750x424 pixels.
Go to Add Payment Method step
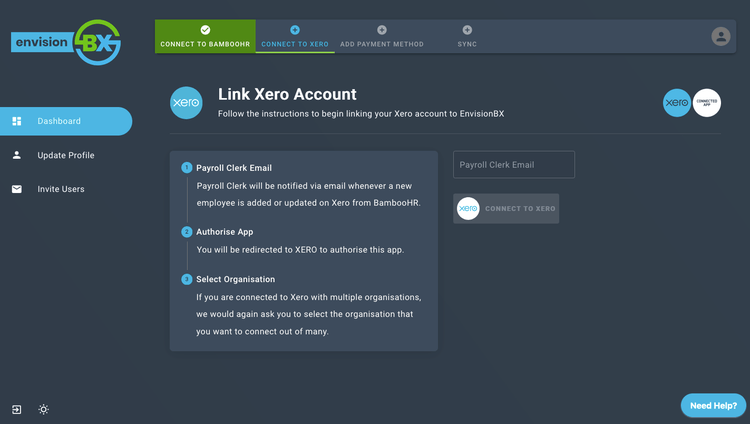click(381, 37)
